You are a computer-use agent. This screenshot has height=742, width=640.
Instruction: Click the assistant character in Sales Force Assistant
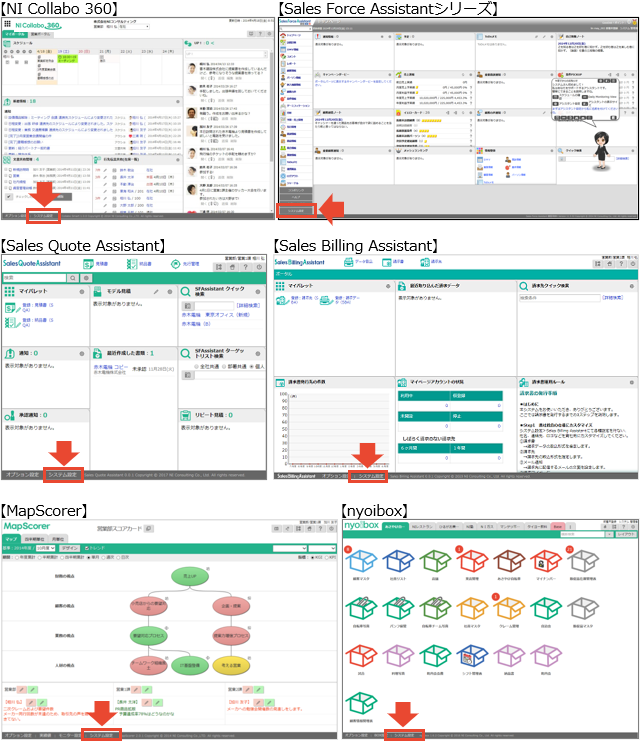click(602, 150)
